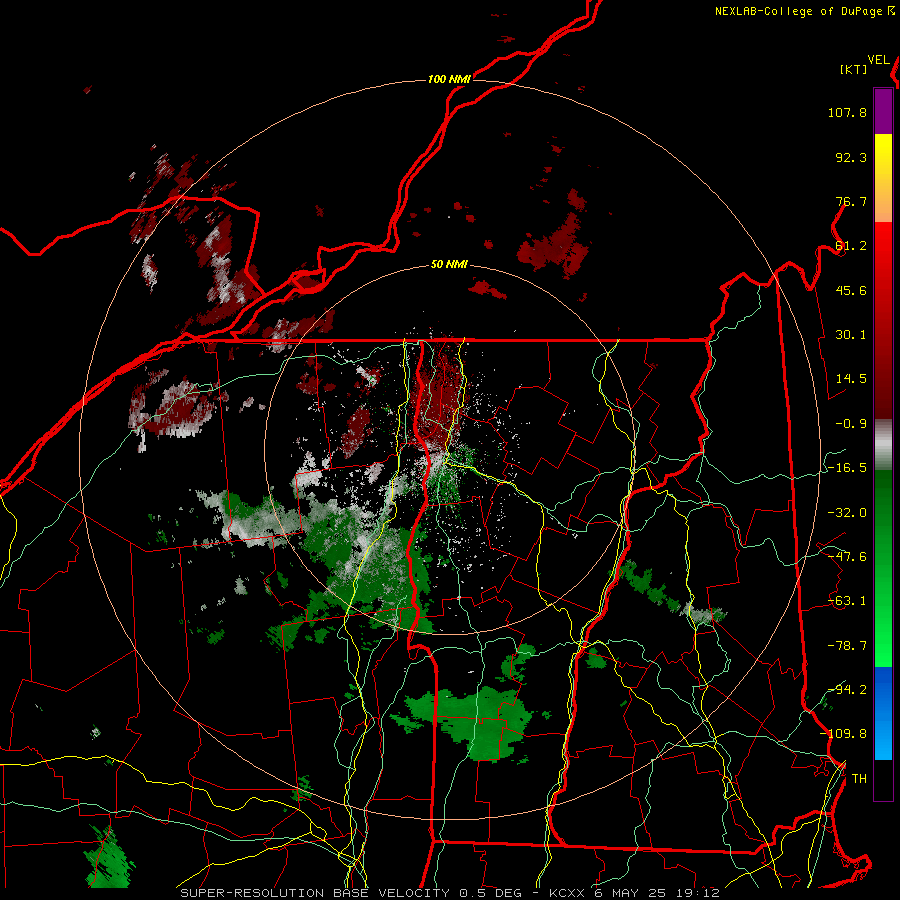Click the Super-Resolution Base Velocity caption at bottom
Image resolution: width=900 pixels, height=900 pixels.
tap(449, 893)
